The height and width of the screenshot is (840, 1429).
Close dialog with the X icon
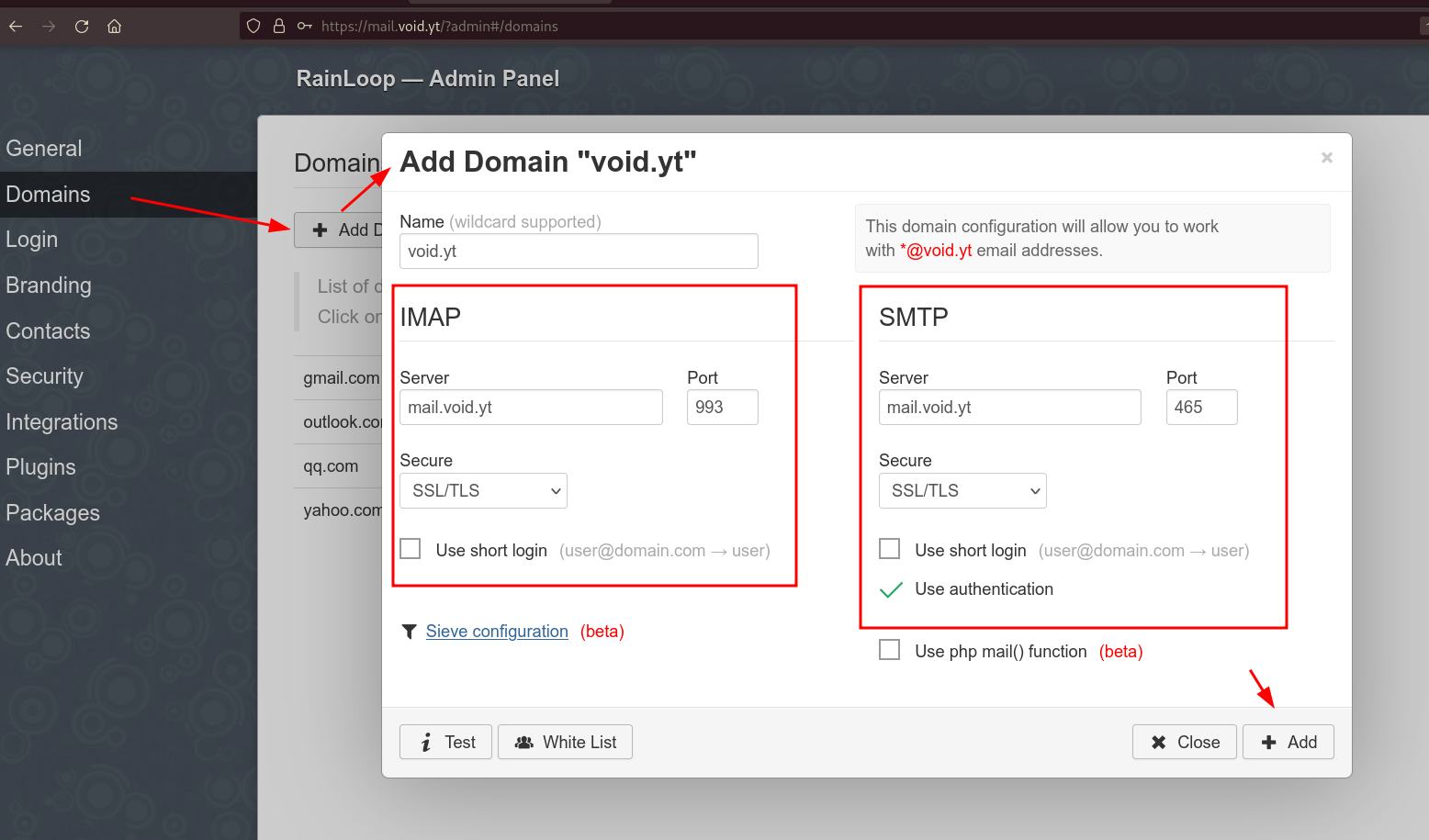[x=1326, y=158]
